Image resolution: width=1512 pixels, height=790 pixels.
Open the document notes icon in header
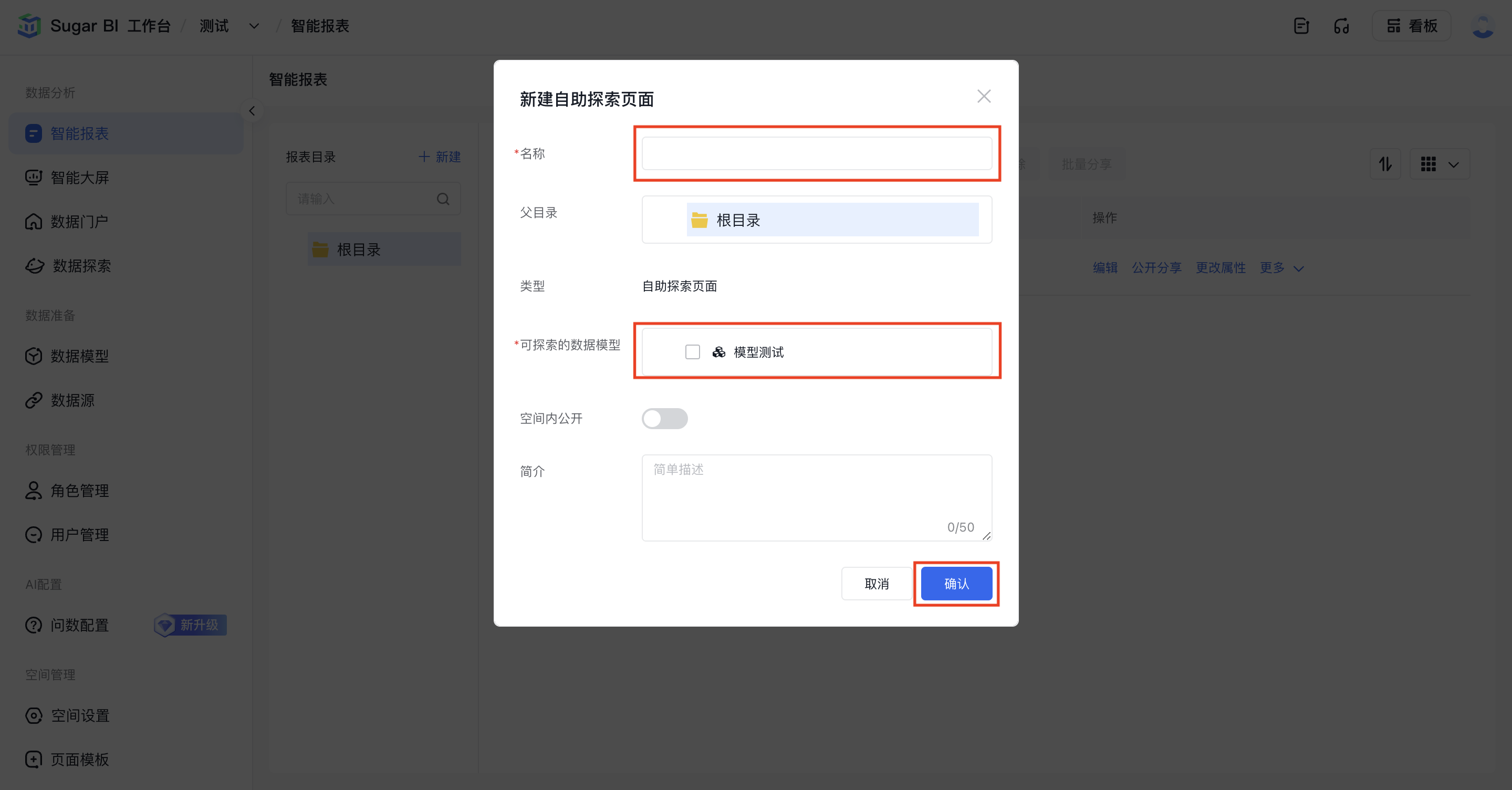[x=1301, y=26]
